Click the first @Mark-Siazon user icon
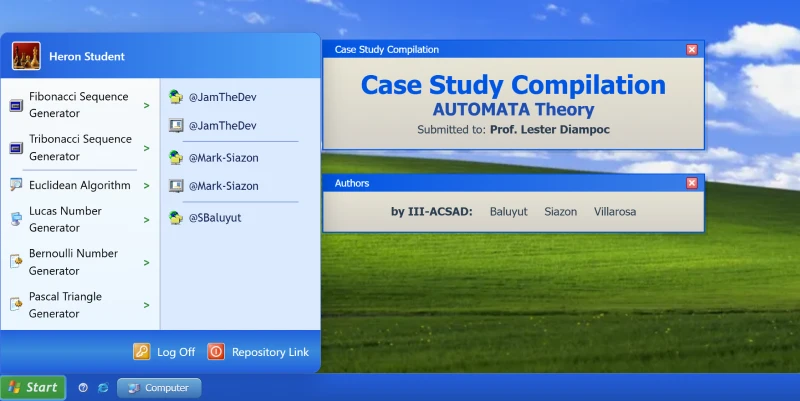The height and width of the screenshot is (401, 800). (x=176, y=158)
